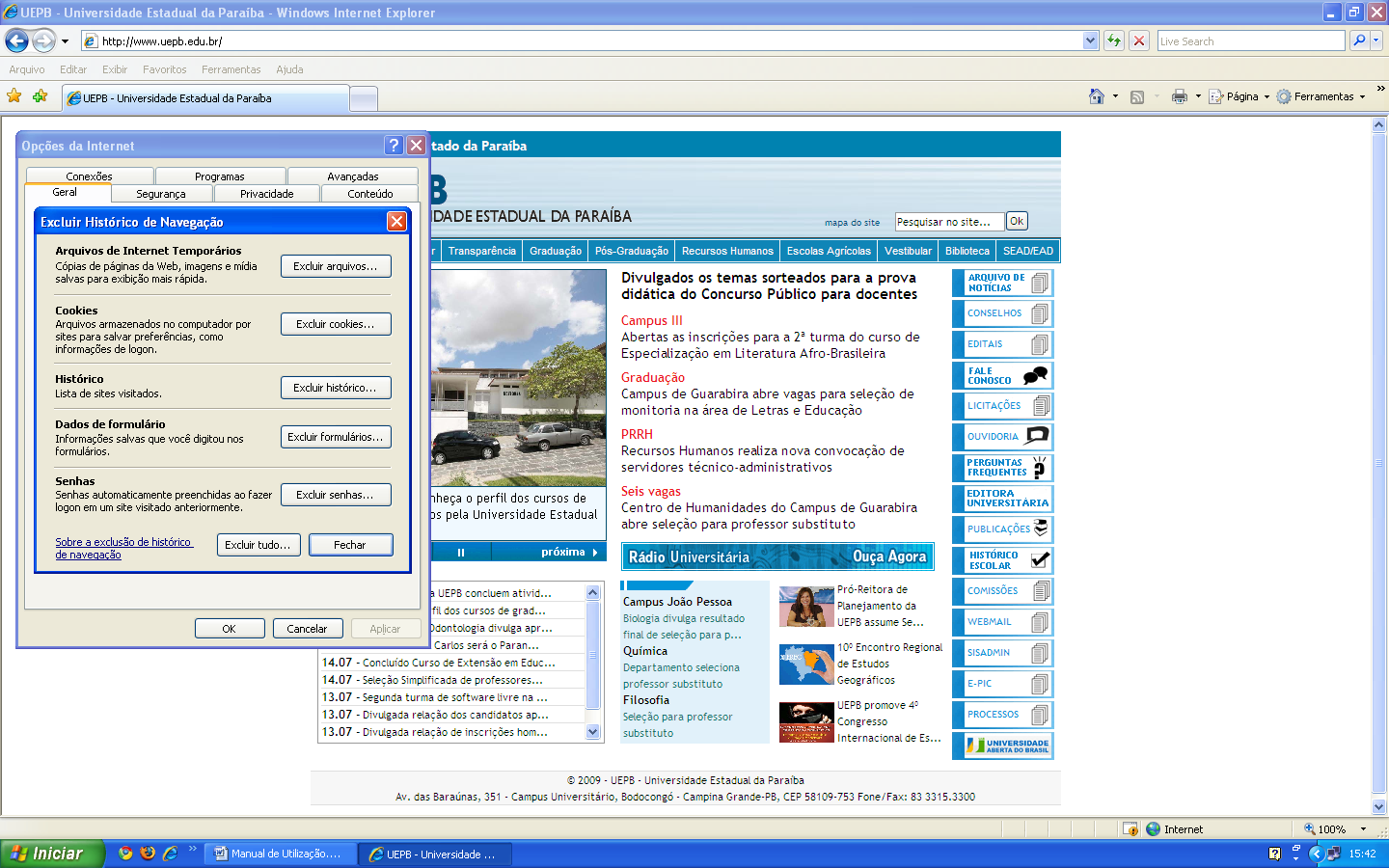Click the browser Back arrow button
Image resolution: width=1389 pixels, height=868 pixels.
point(16,41)
